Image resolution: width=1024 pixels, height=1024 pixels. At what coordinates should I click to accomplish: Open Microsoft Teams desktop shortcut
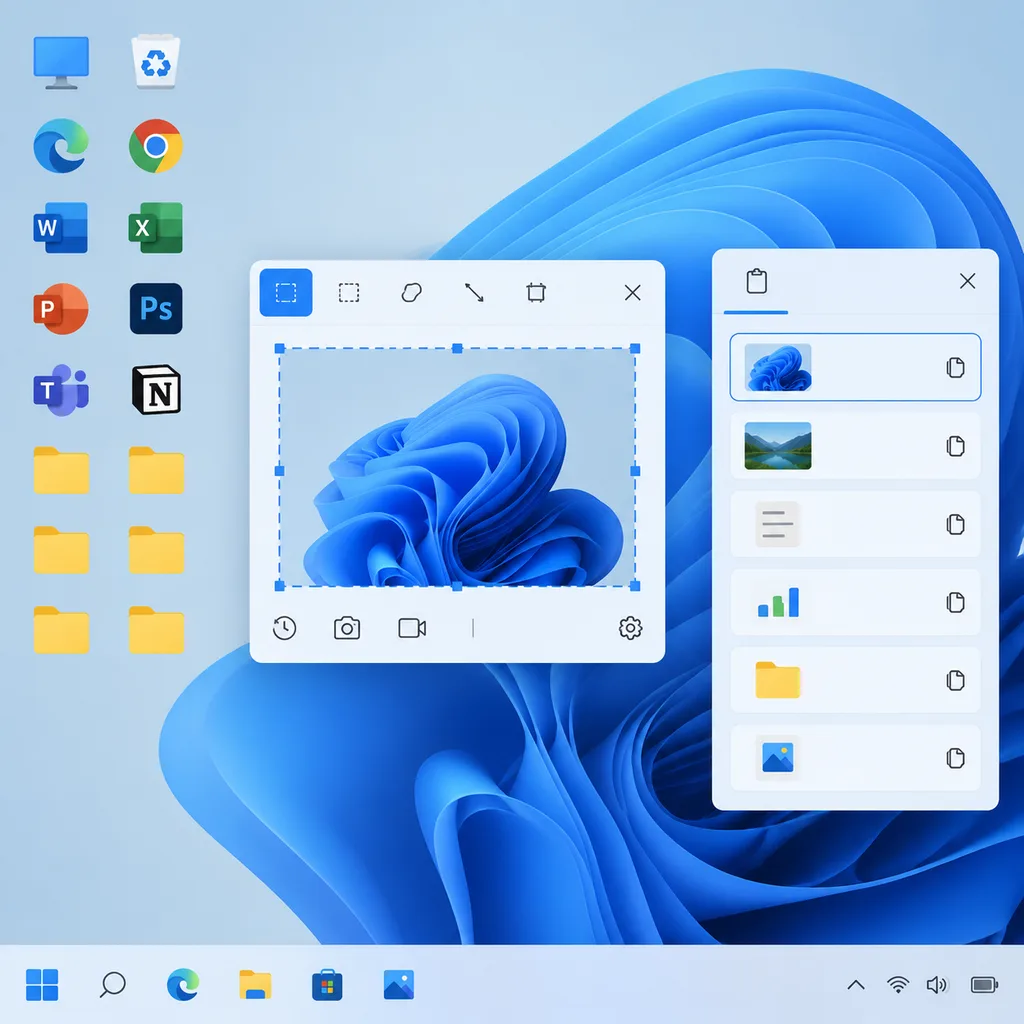coord(61,391)
